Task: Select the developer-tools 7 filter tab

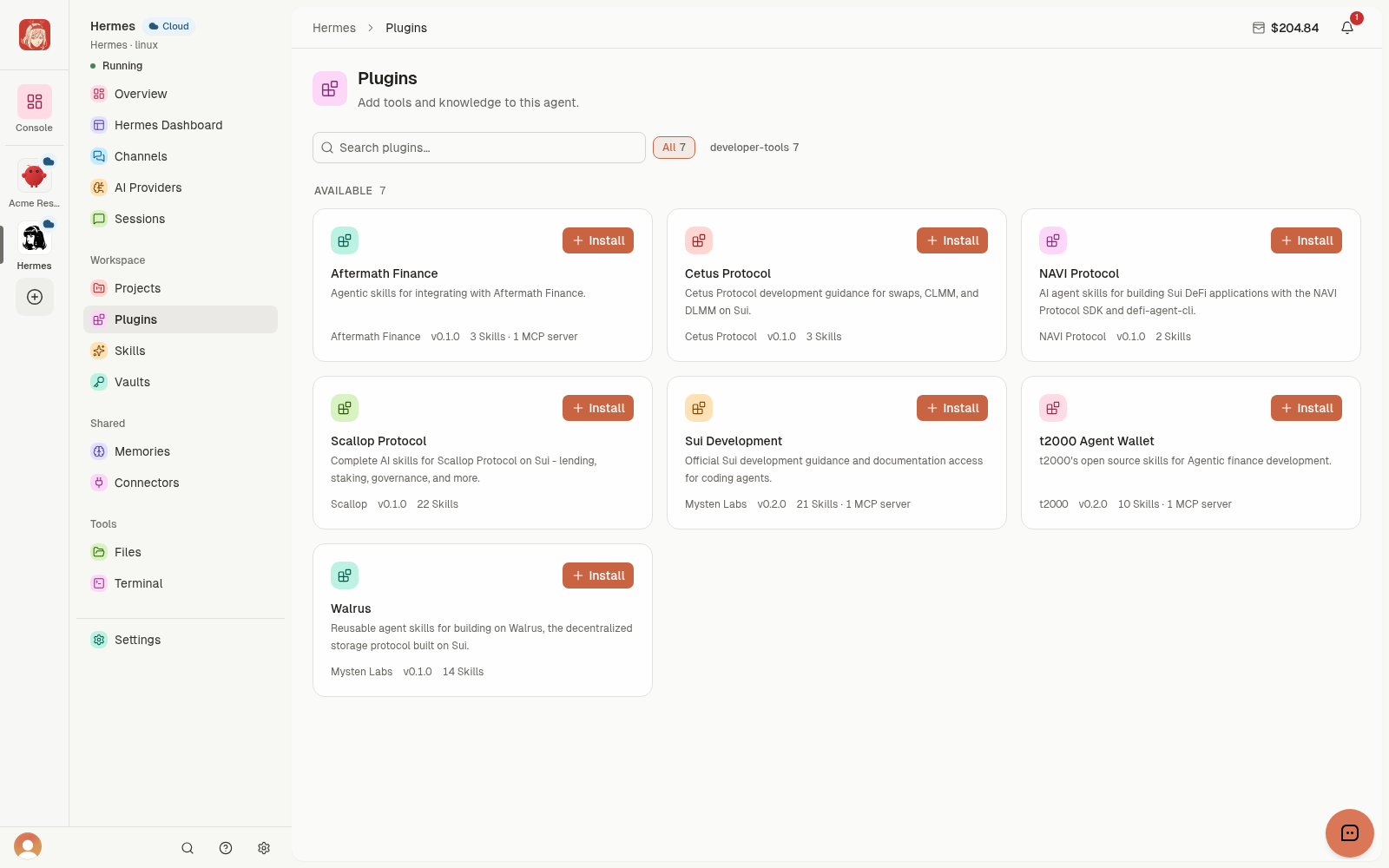Action: tap(754, 148)
